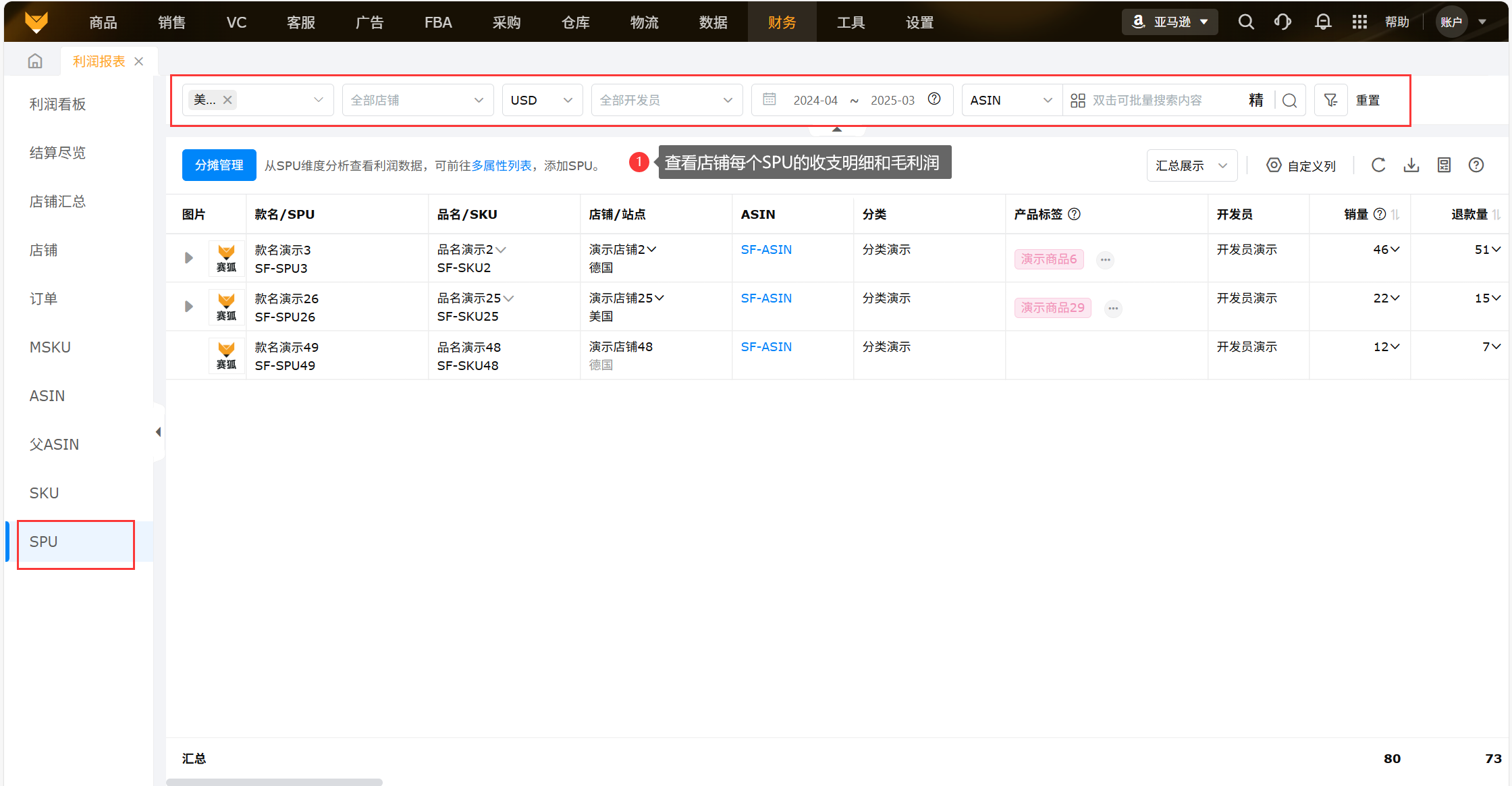
Task: Click the refresh icon above the table
Action: pyautogui.click(x=1378, y=165)
